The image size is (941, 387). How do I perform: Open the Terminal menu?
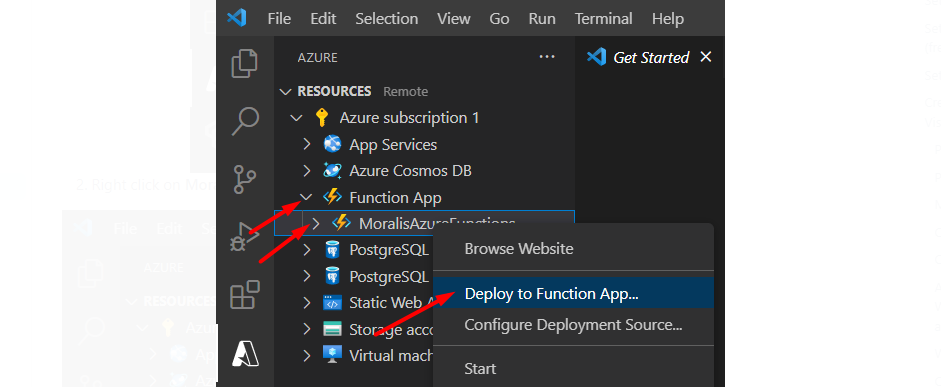603,19
